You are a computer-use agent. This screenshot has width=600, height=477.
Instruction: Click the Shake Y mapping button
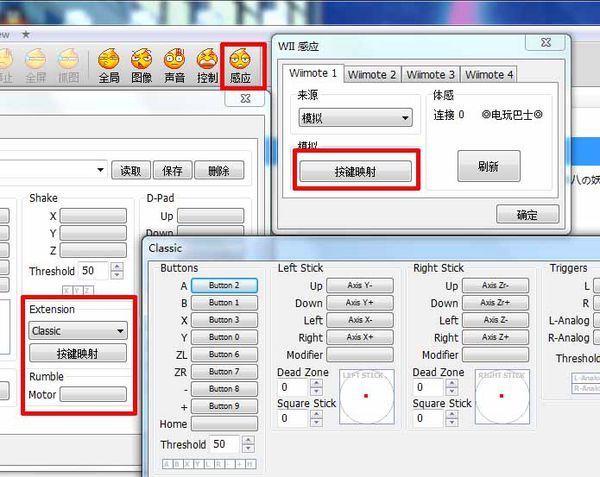[93, 233]
